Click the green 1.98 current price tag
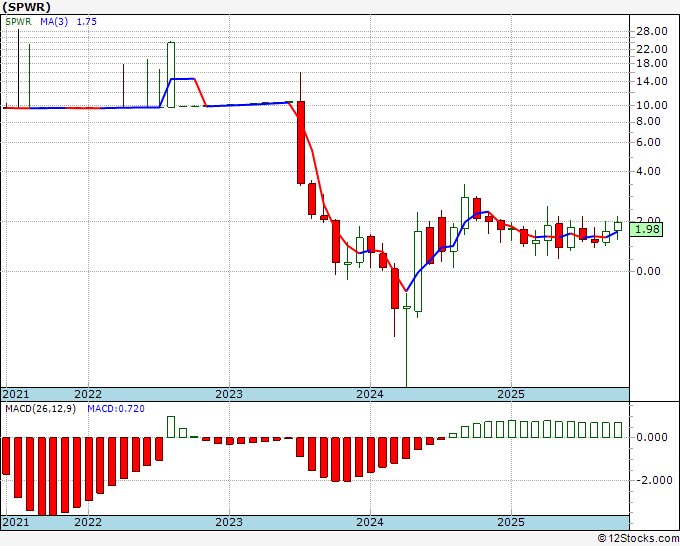680x546 pixels. coord(646,229)
